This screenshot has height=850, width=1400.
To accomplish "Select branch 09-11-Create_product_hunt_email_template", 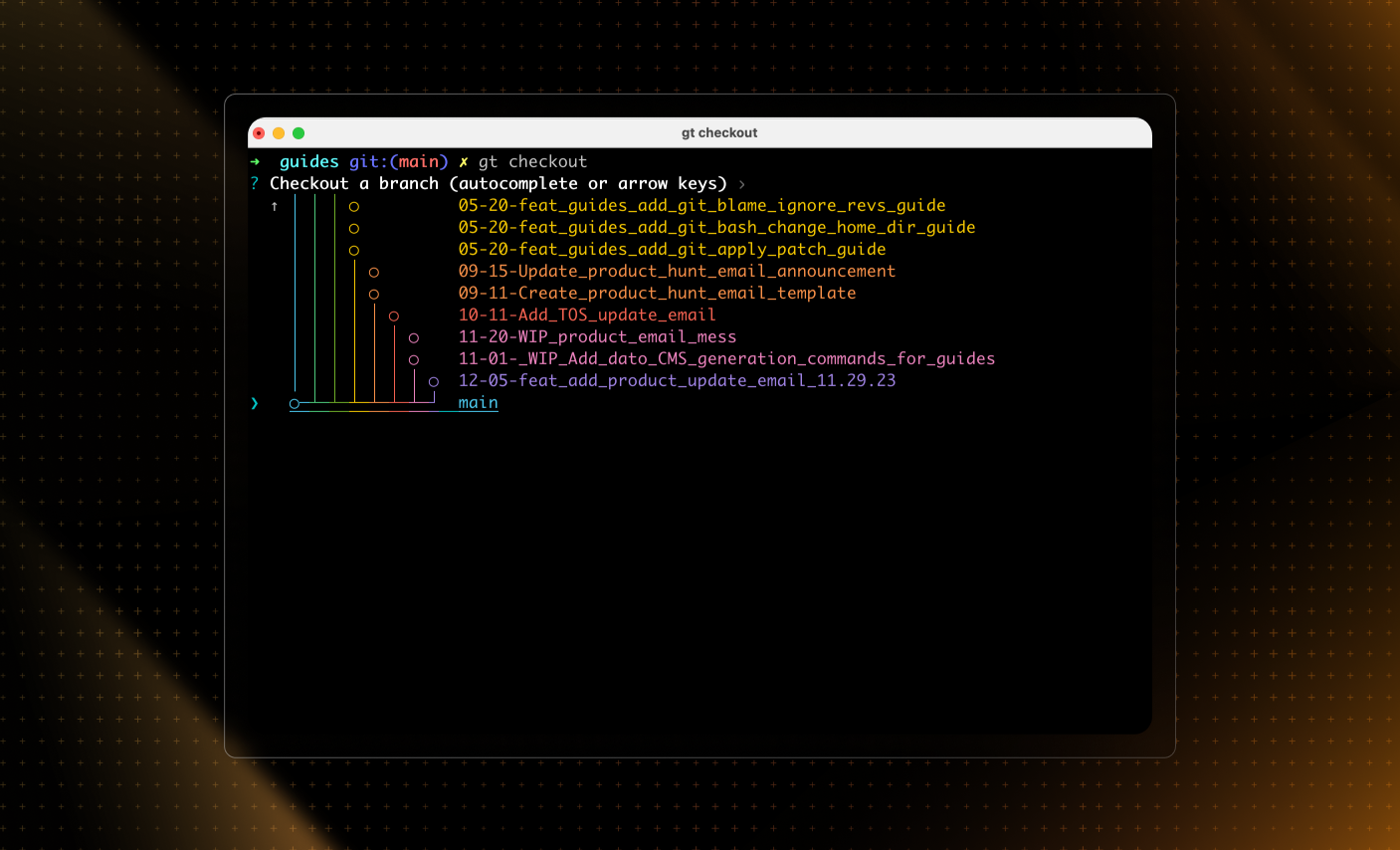I will [656, 293].
